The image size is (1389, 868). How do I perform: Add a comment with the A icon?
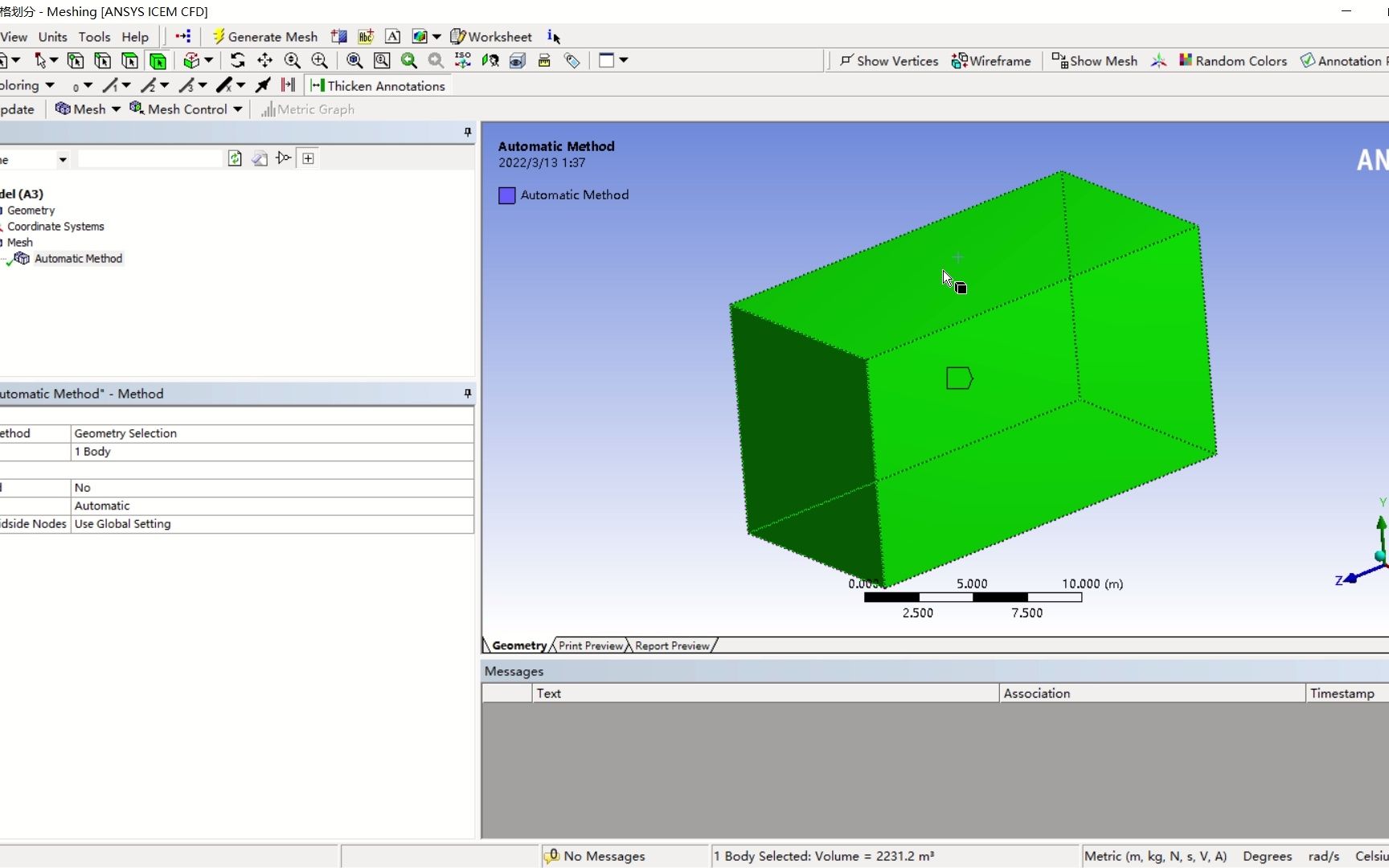(392, 36)
